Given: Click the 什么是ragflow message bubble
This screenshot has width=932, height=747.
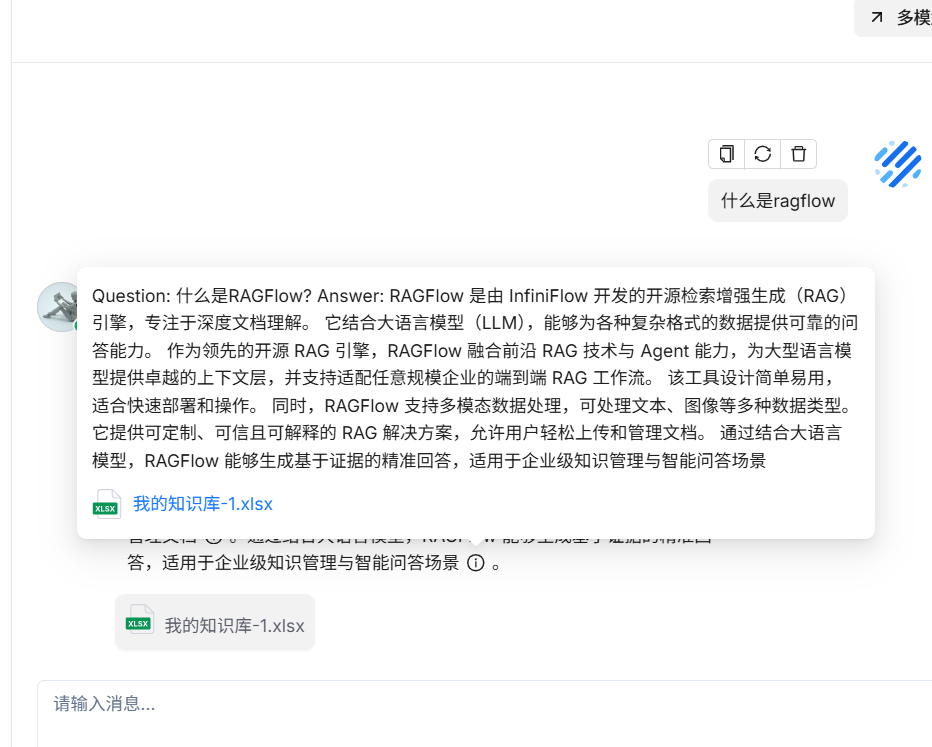Looking at the screenshot, I should [777, 201].
